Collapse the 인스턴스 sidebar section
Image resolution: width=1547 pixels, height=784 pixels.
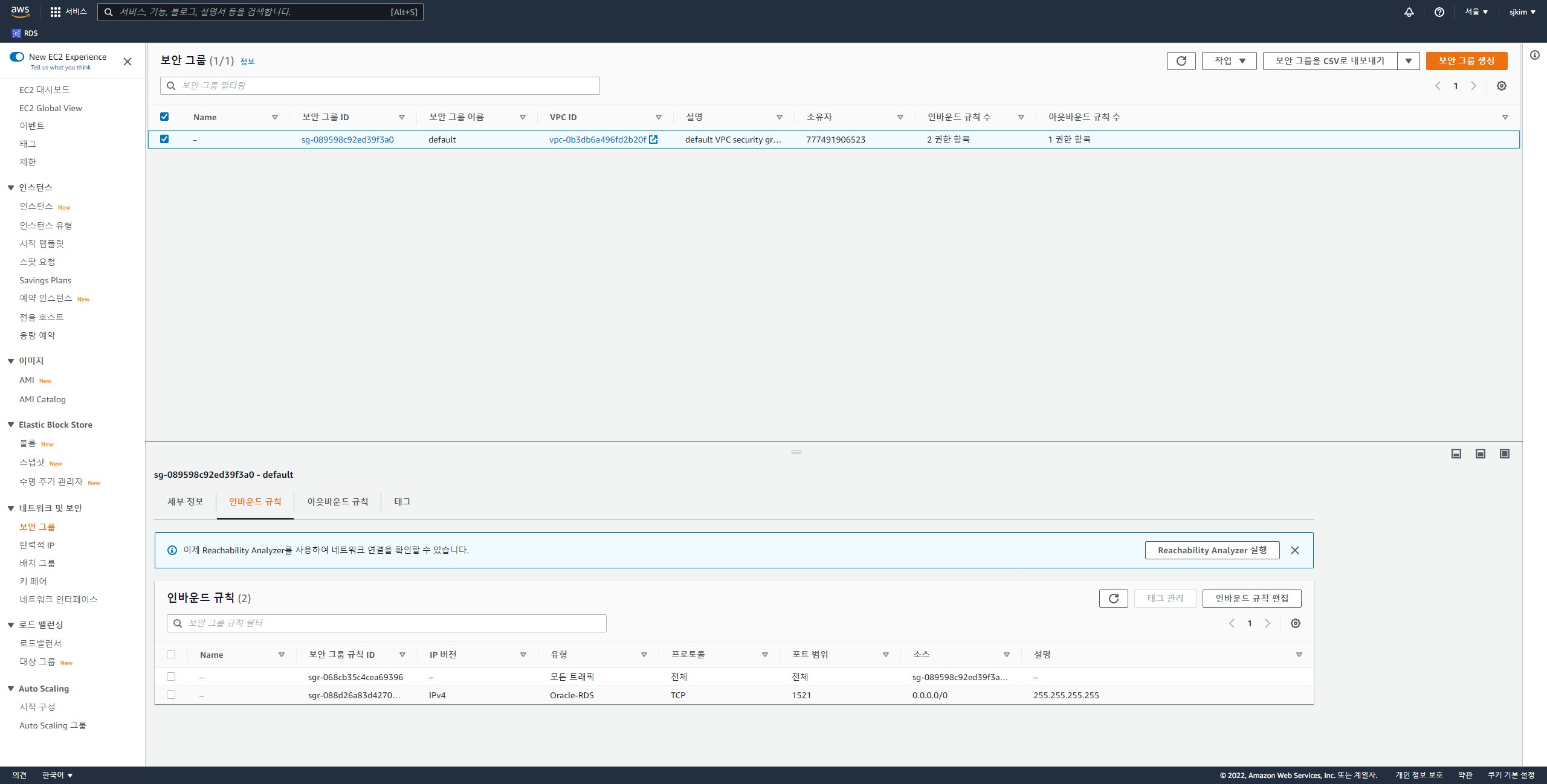tap(11, 188)
